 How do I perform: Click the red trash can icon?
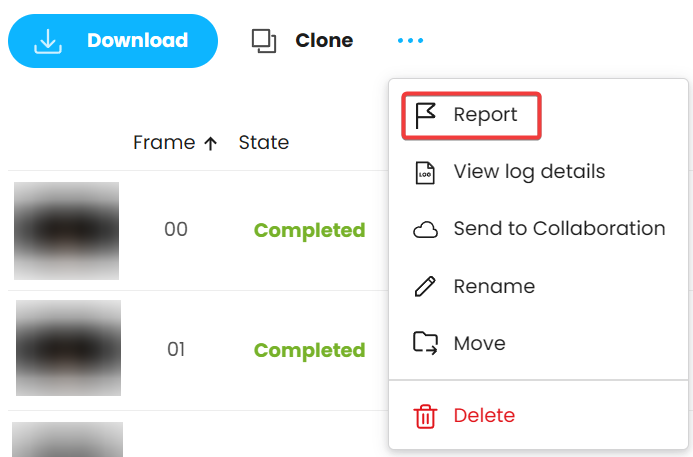[x=425, y=416]
